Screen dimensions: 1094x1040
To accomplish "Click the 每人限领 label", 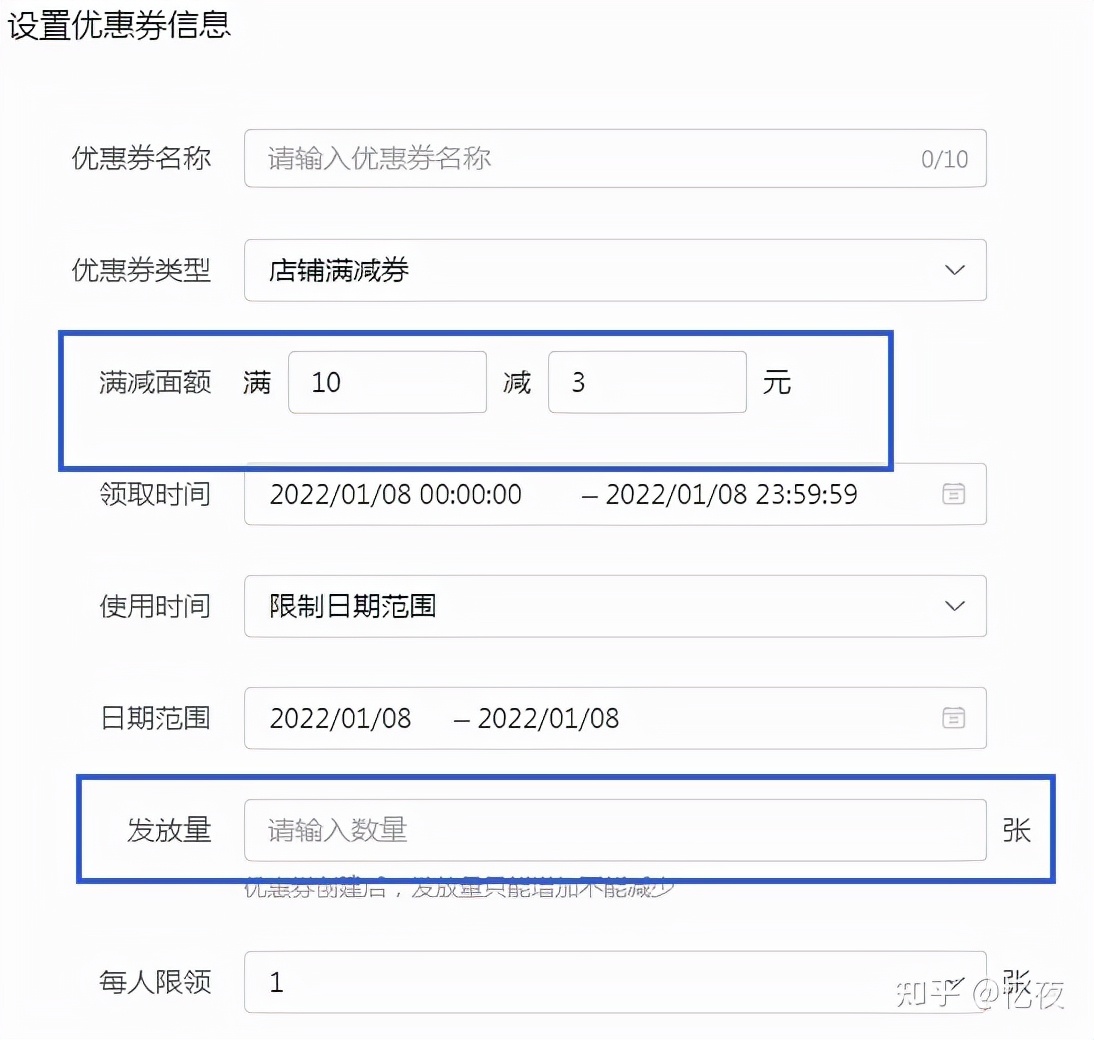I will coord(155,982).
